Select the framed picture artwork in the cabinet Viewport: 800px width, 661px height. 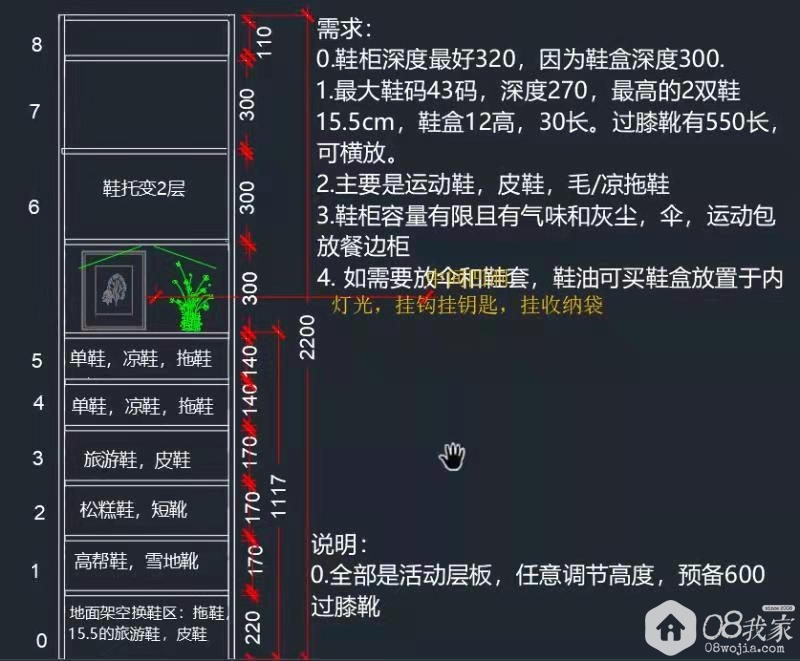pyautogui.click(x=114, y=290)
